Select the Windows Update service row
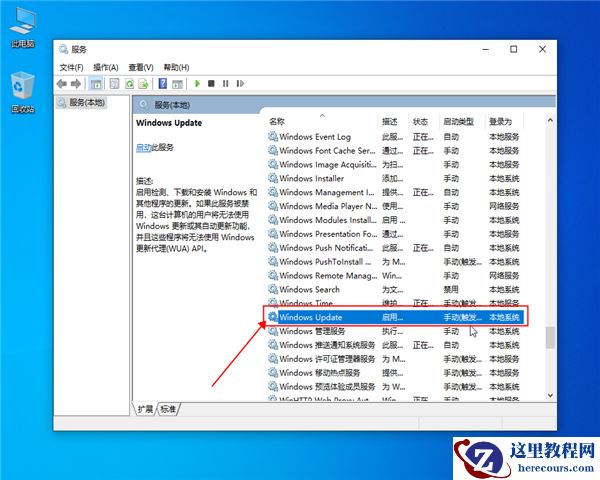 (394, 317)
